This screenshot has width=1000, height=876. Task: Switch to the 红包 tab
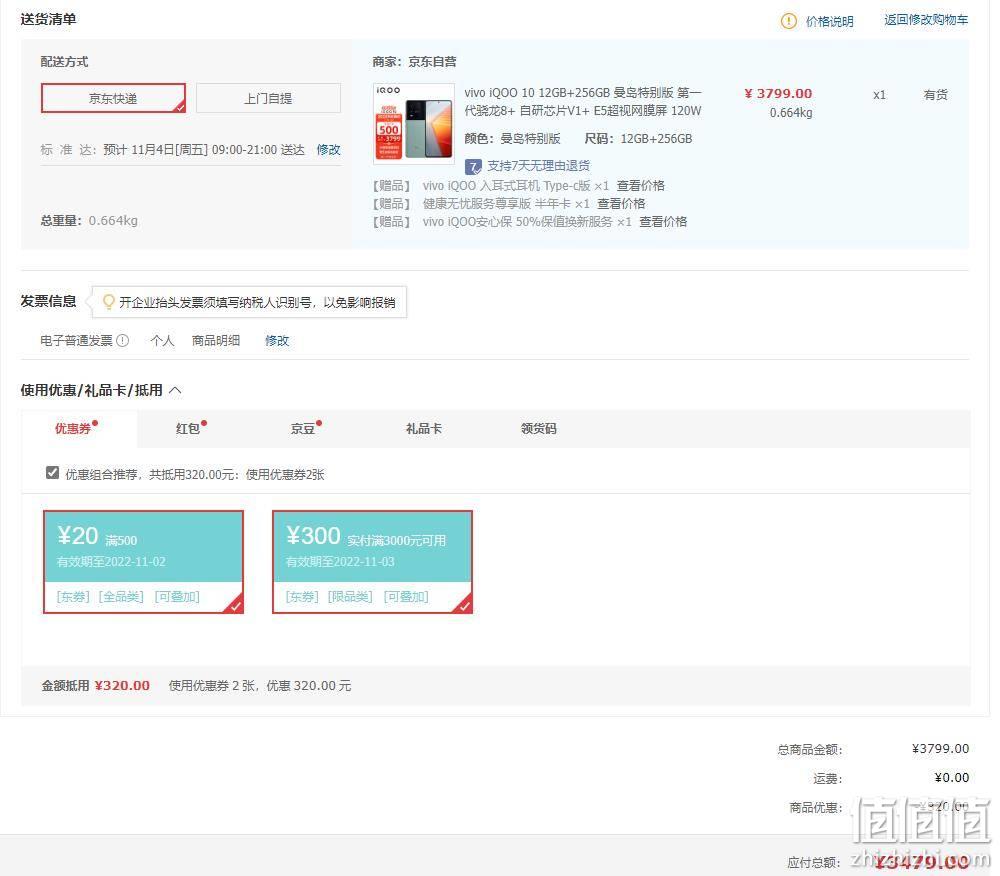coord(188,428)
